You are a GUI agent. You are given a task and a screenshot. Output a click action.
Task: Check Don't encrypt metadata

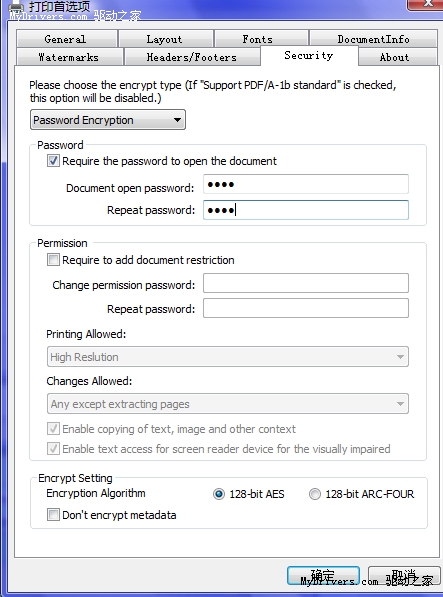[53, 515]
